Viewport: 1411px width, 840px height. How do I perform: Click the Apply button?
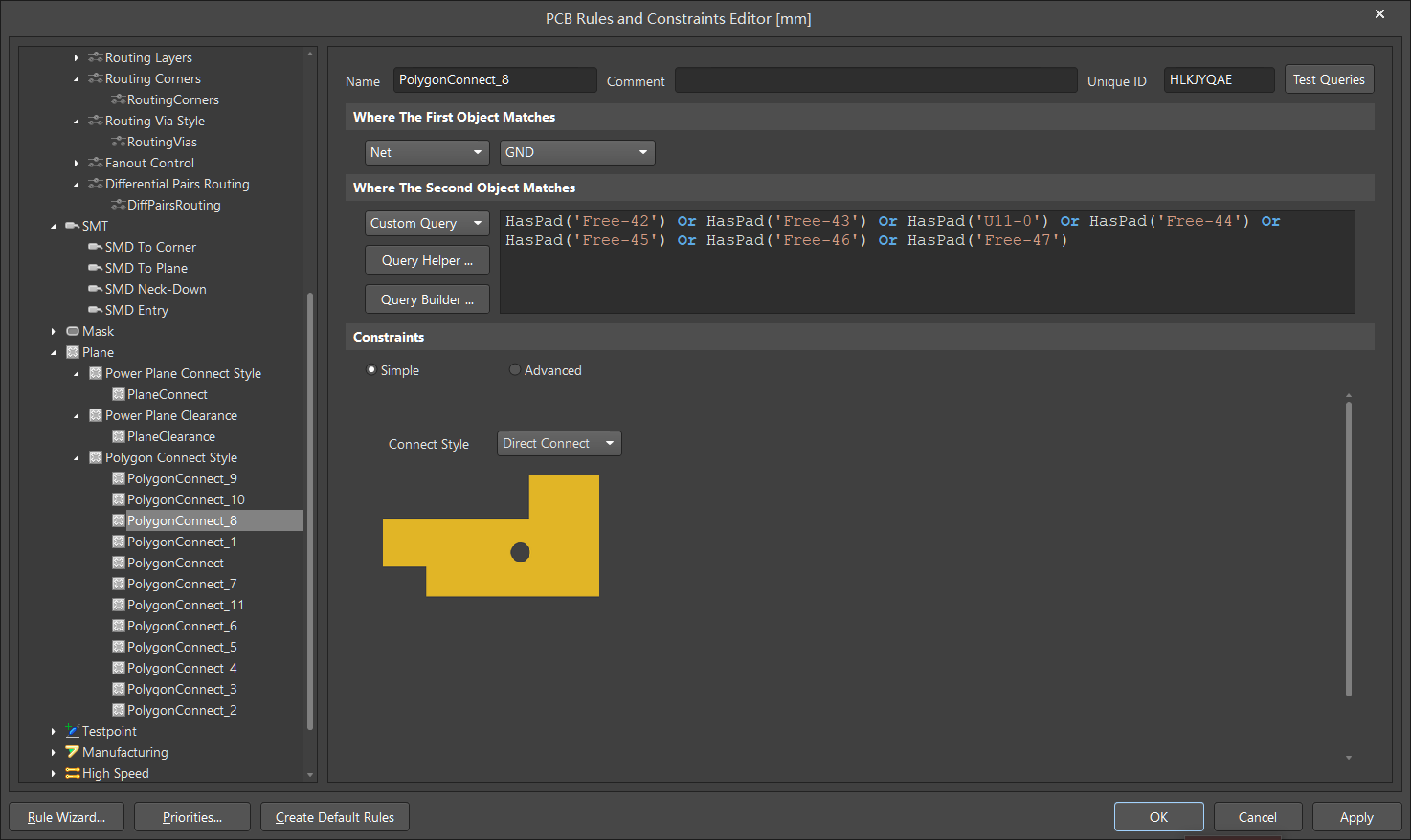click(x=1356, y=817)
